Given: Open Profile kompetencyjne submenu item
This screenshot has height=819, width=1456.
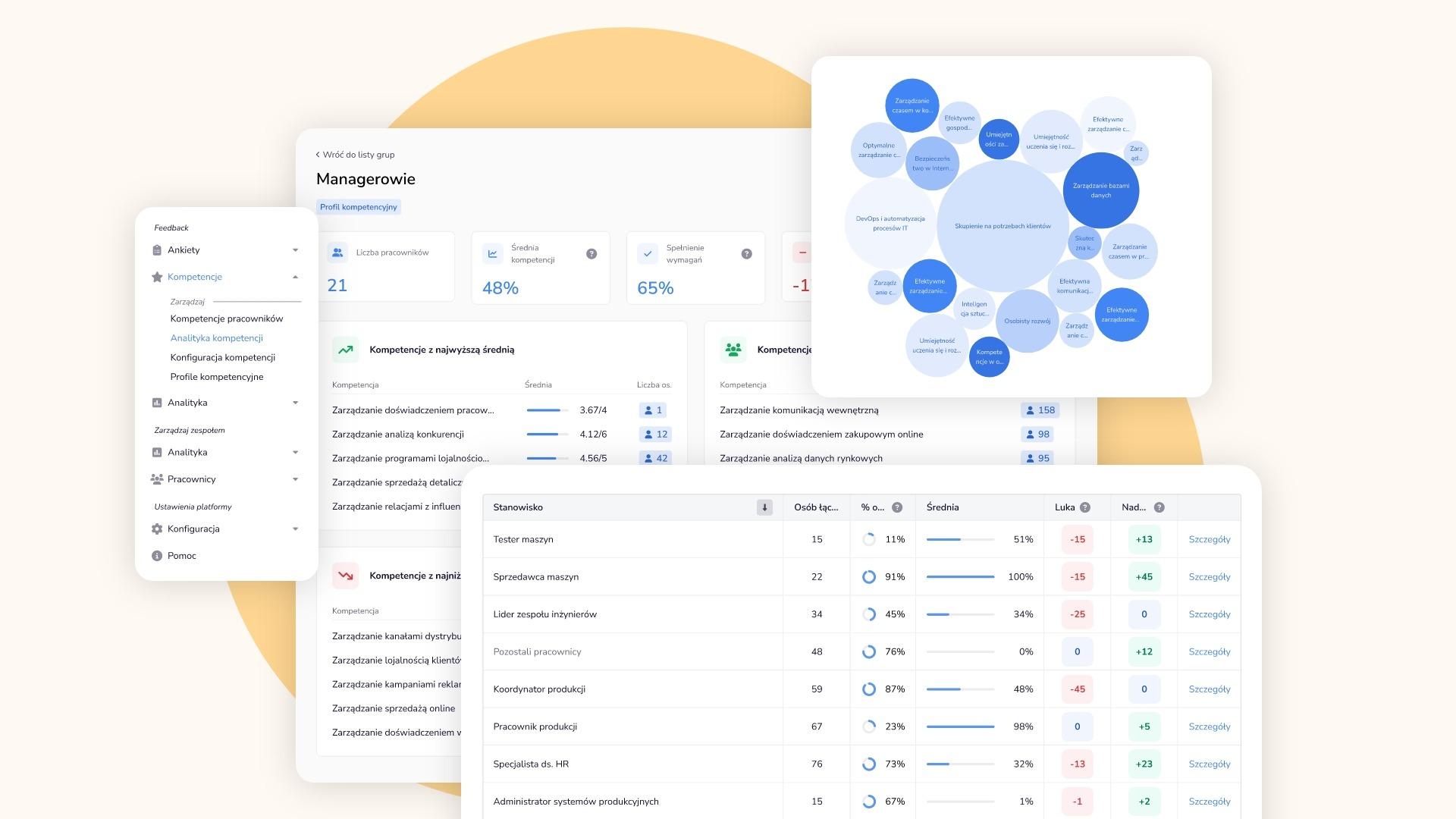Looking at the screenshot, I should (217, 377).
